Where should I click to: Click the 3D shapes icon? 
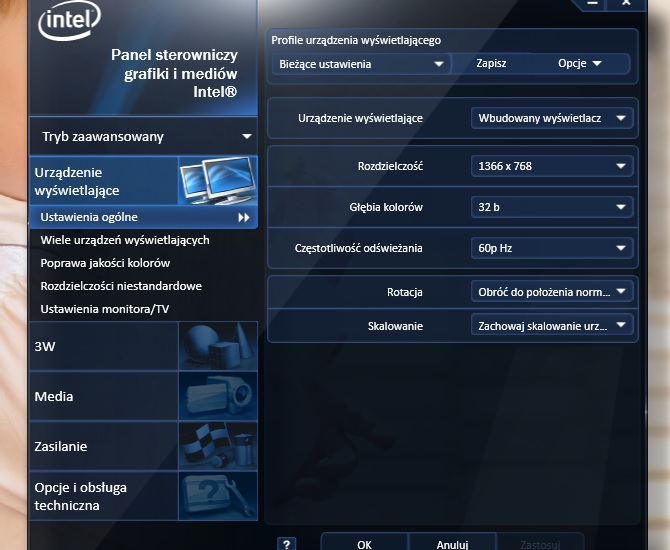click(218, 346)
